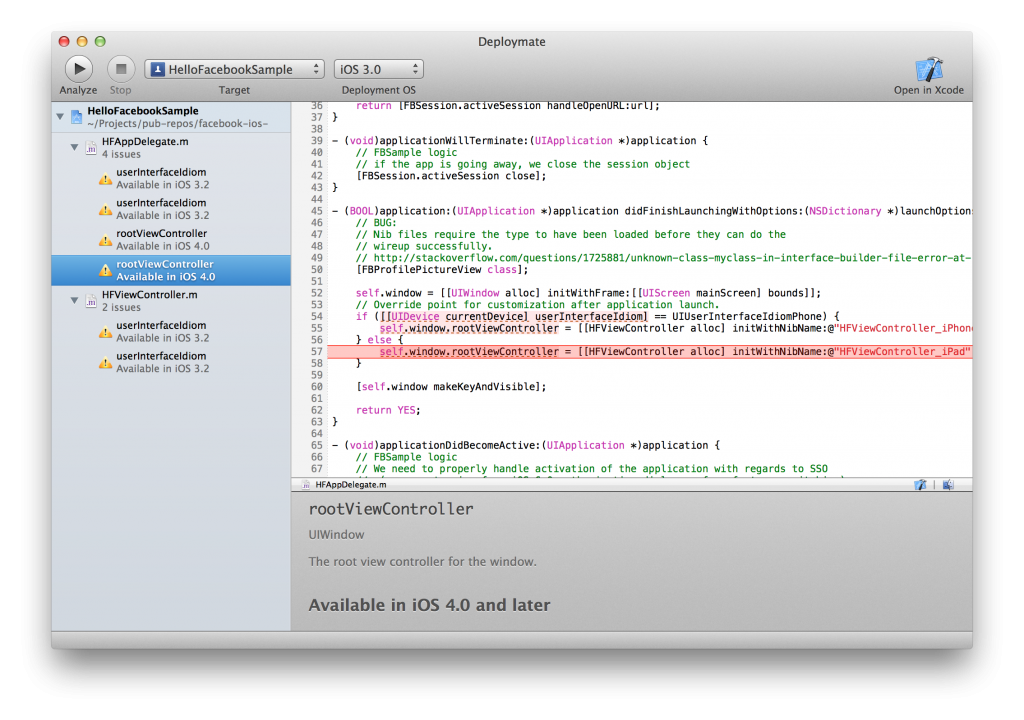This screenshot has width=1024, height=720.
Task: Click warning icon on the unselected rootViewController issue
Action: coord(105,240)
